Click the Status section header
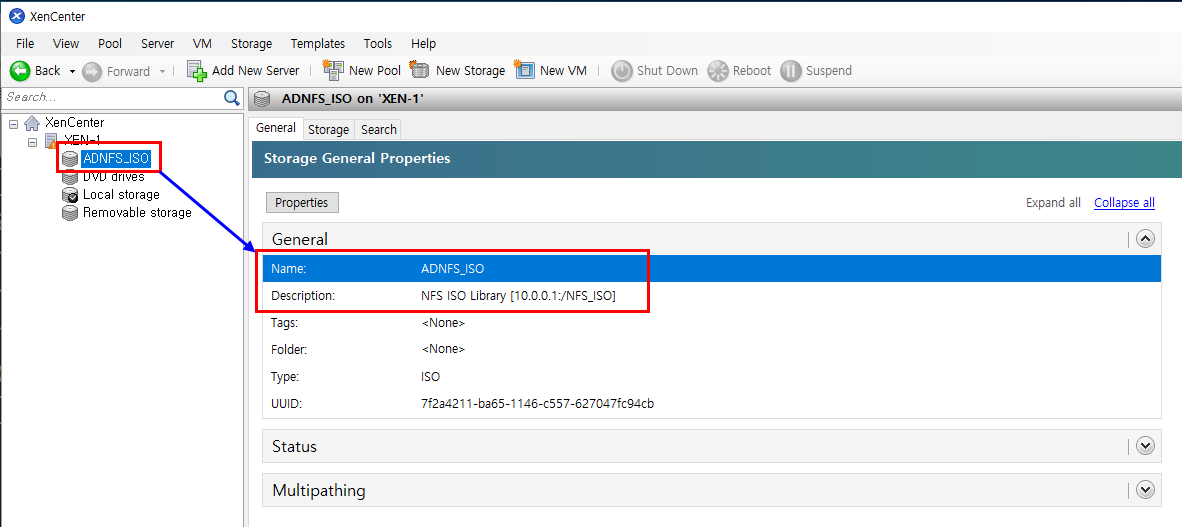 point(712,446)
